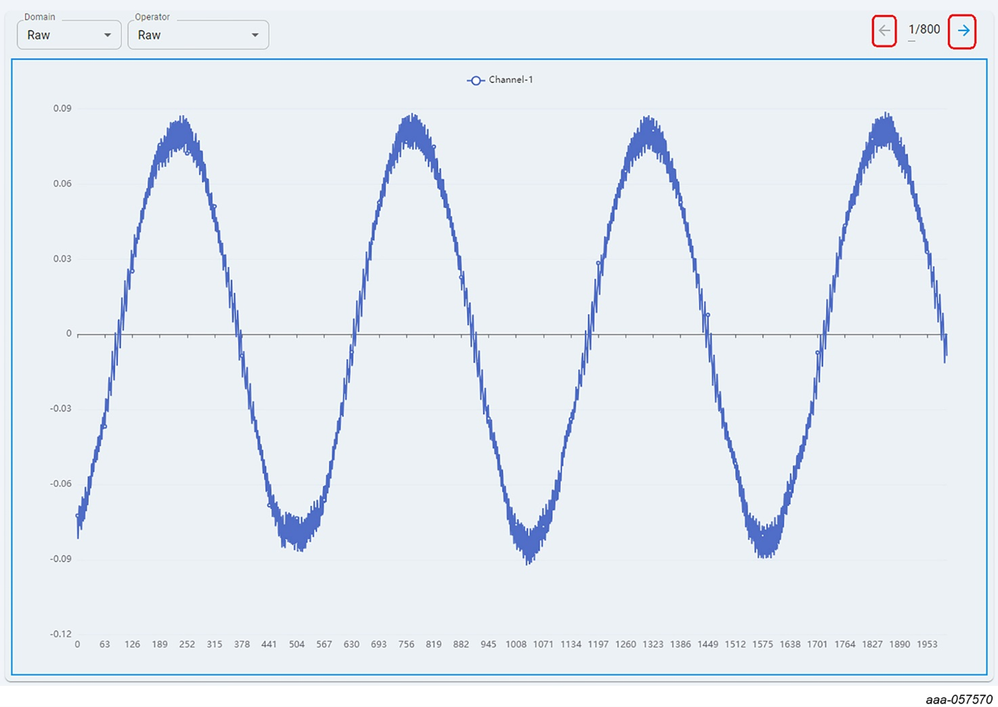Go to the previous frame arrow
998x707 pixels.
click(x=884, y=31)
